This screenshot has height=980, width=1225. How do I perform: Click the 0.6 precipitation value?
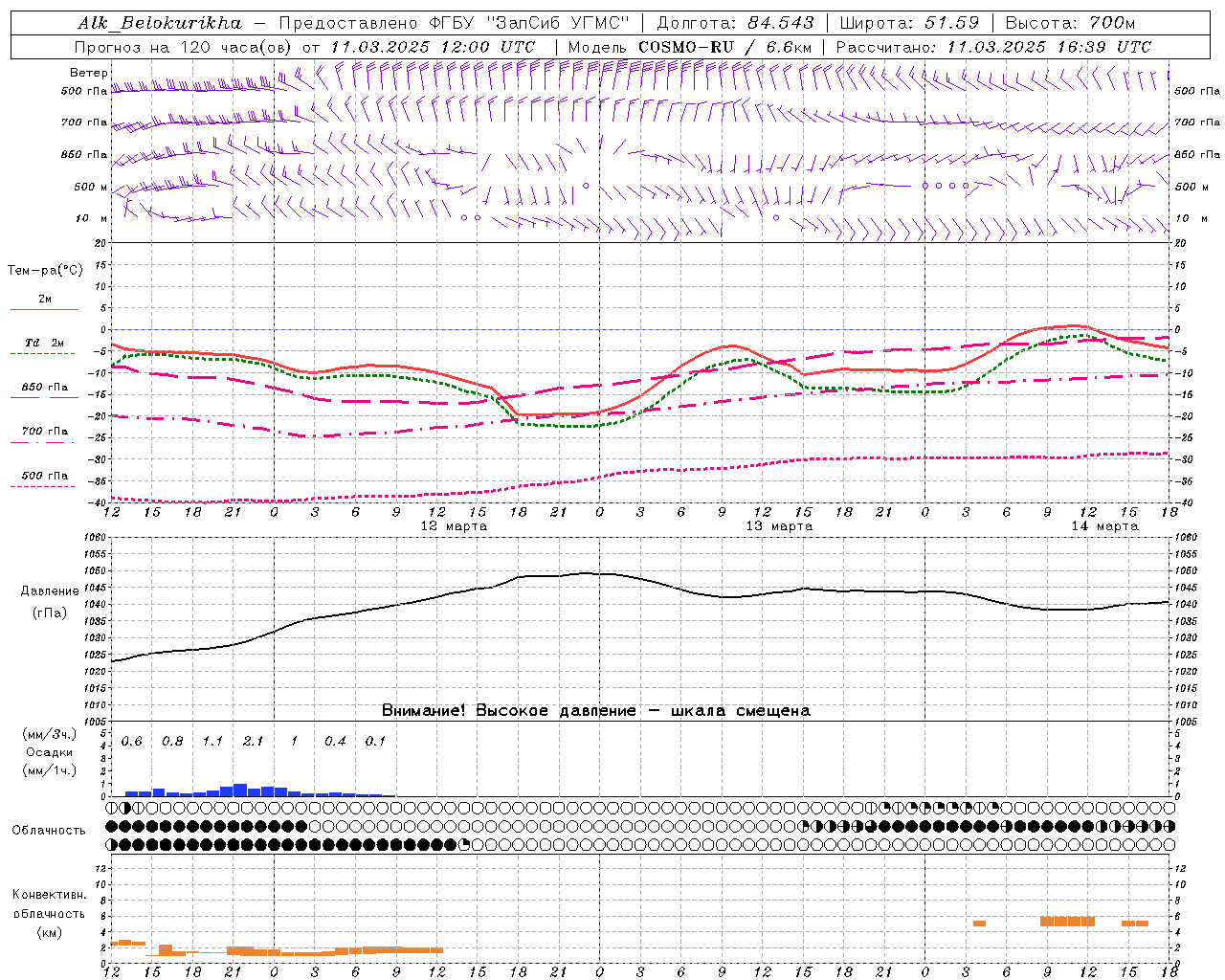point(131,742)
